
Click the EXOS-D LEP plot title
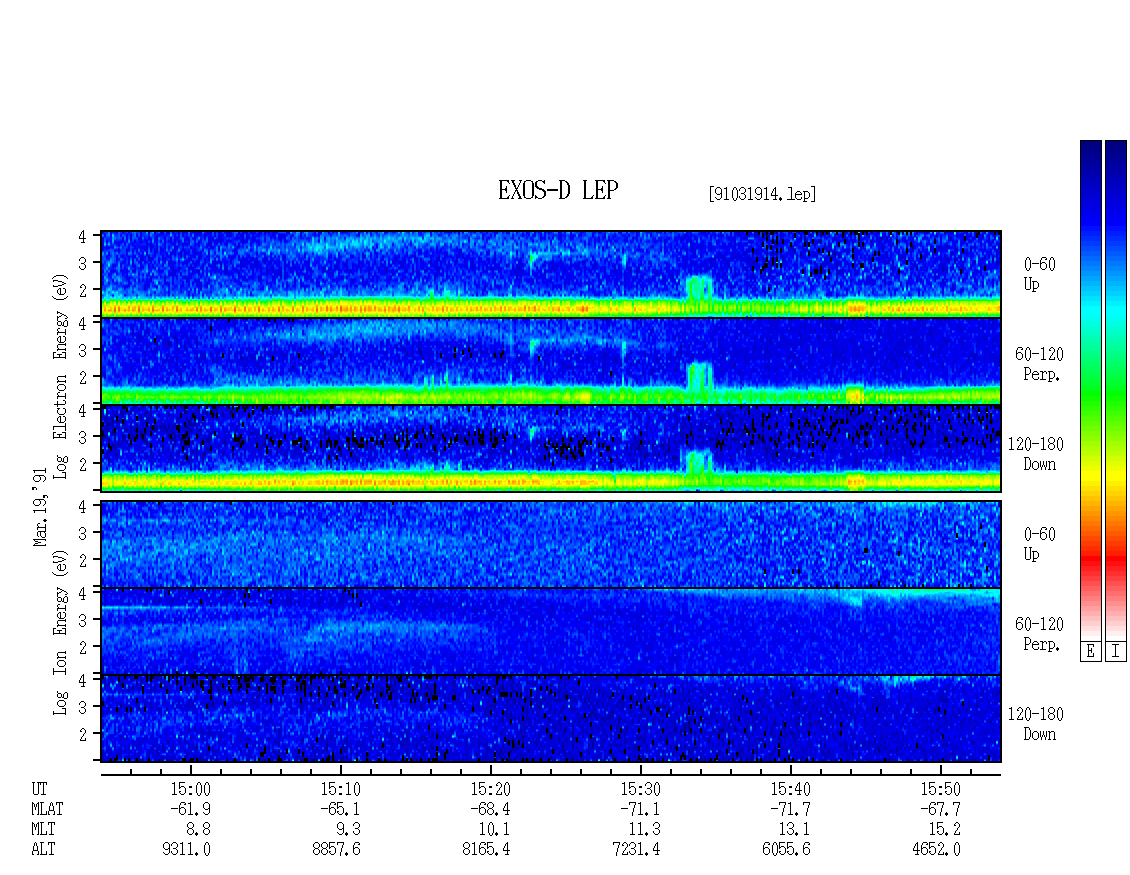click(x=558, y=190)
